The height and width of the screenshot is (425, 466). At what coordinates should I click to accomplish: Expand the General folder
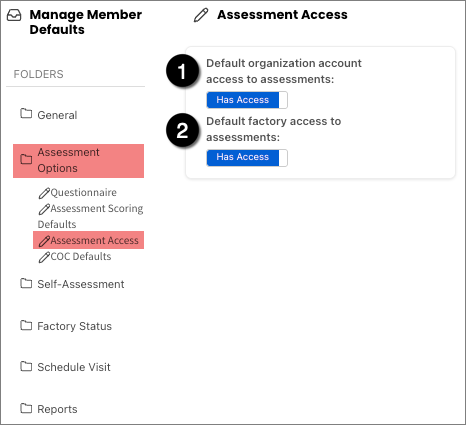pyautogui.click(x=57, y=115)
